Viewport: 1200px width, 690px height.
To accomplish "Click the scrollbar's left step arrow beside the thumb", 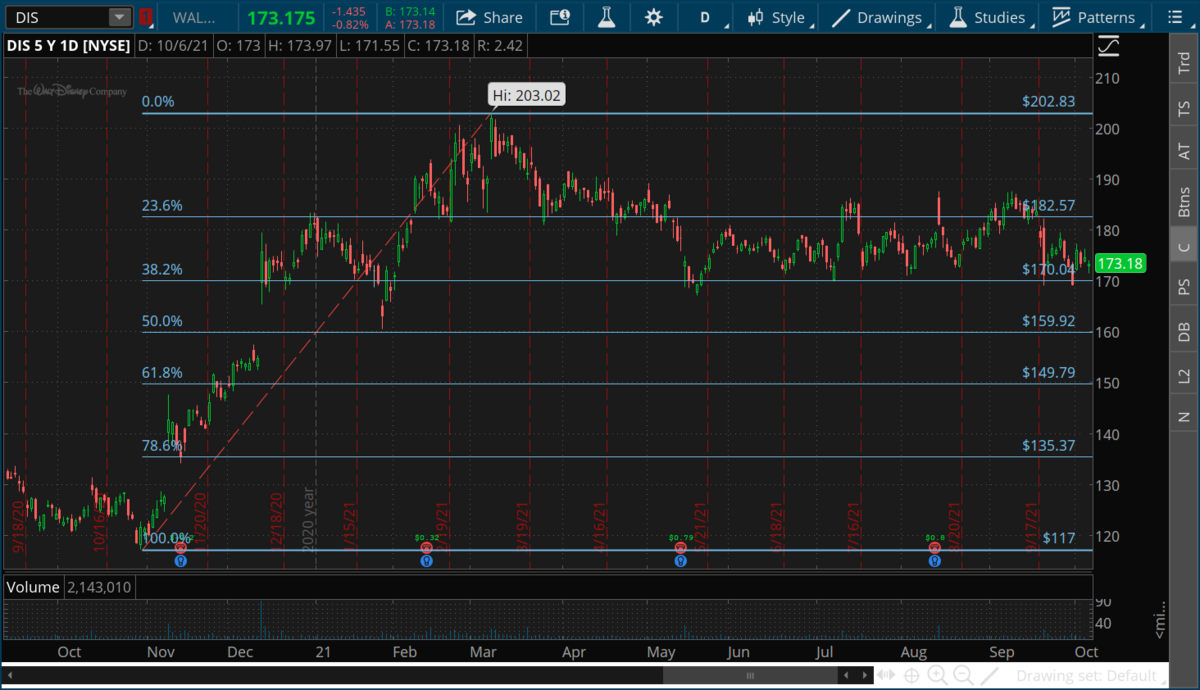I will (846, 675).
